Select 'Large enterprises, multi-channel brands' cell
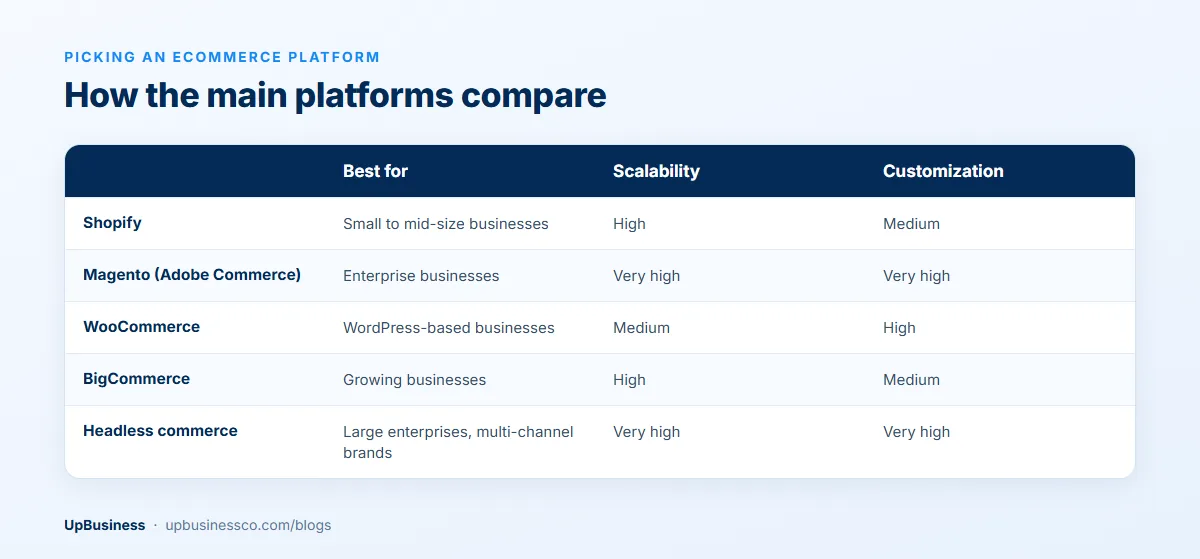 click(x=458, y=442)
